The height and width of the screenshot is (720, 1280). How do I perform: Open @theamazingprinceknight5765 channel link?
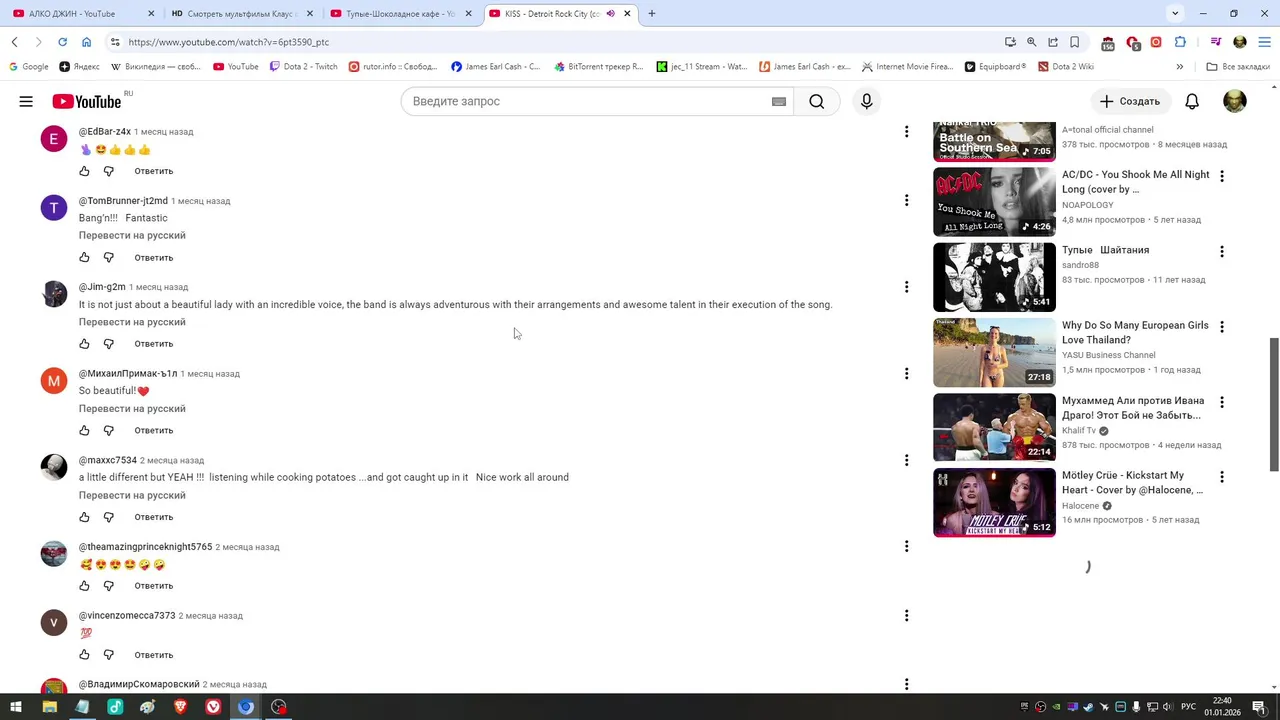point(146,547)
